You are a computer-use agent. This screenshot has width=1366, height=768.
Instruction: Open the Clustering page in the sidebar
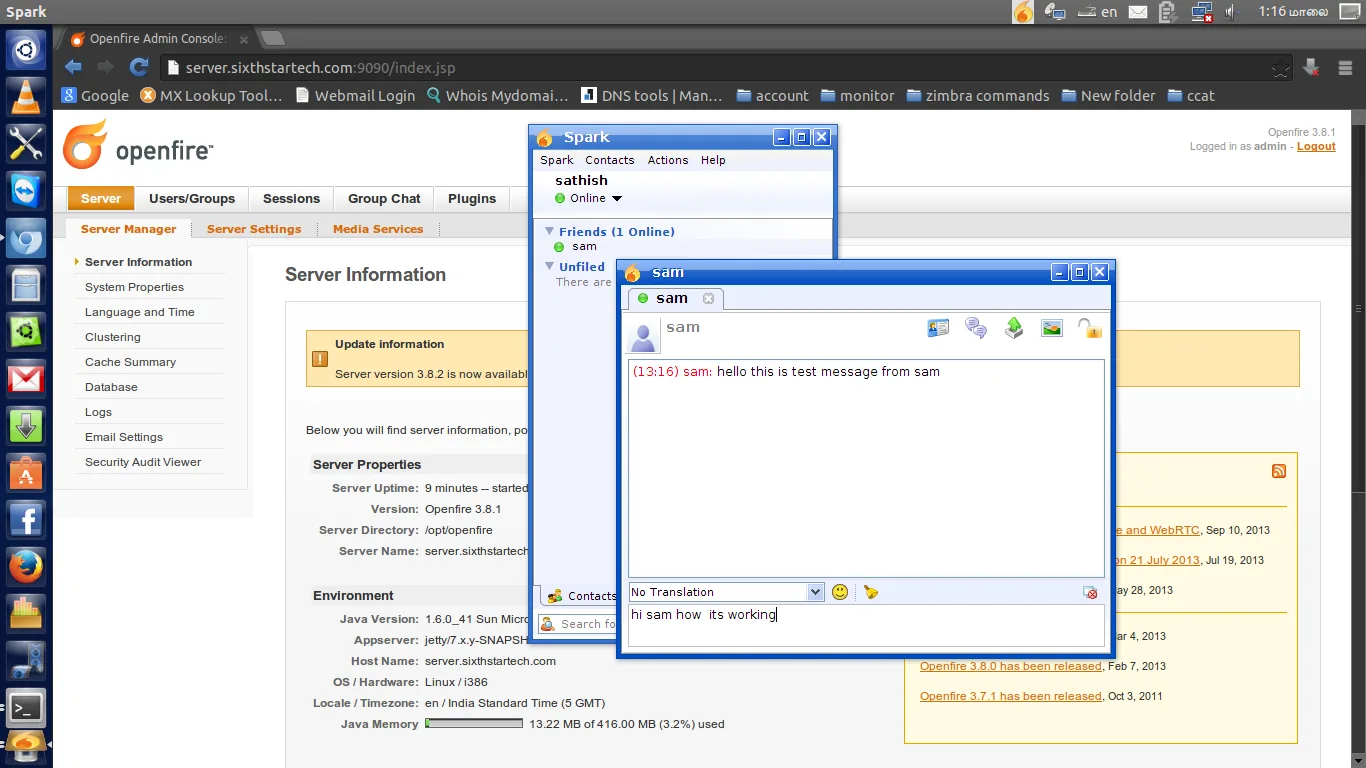click(113, 337)
